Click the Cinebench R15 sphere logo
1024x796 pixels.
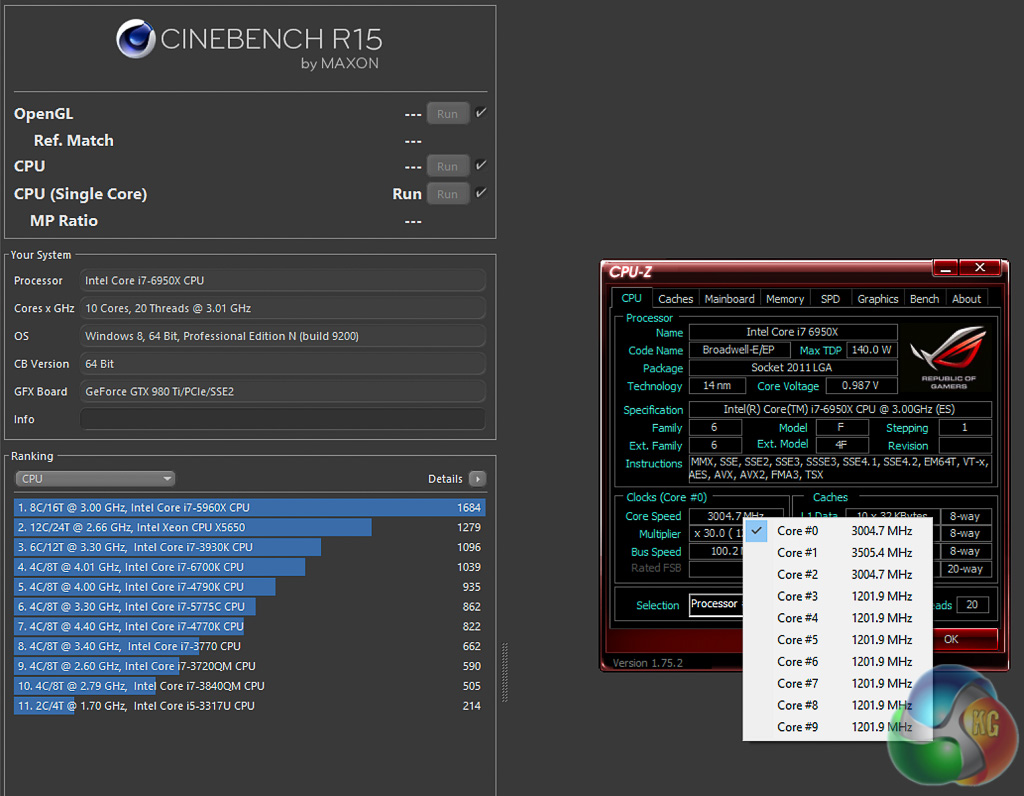point(135,40)
